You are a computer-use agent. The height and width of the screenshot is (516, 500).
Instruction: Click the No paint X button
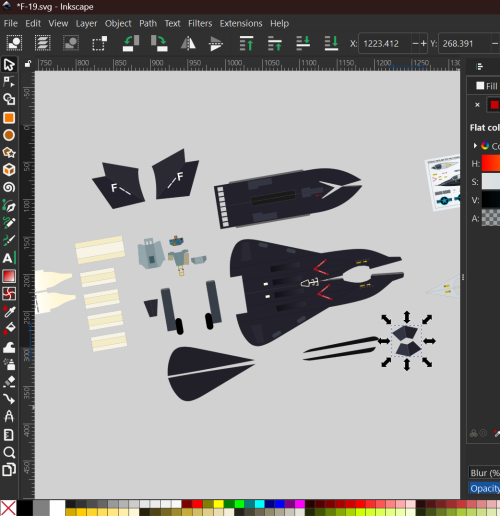(477, 105)
